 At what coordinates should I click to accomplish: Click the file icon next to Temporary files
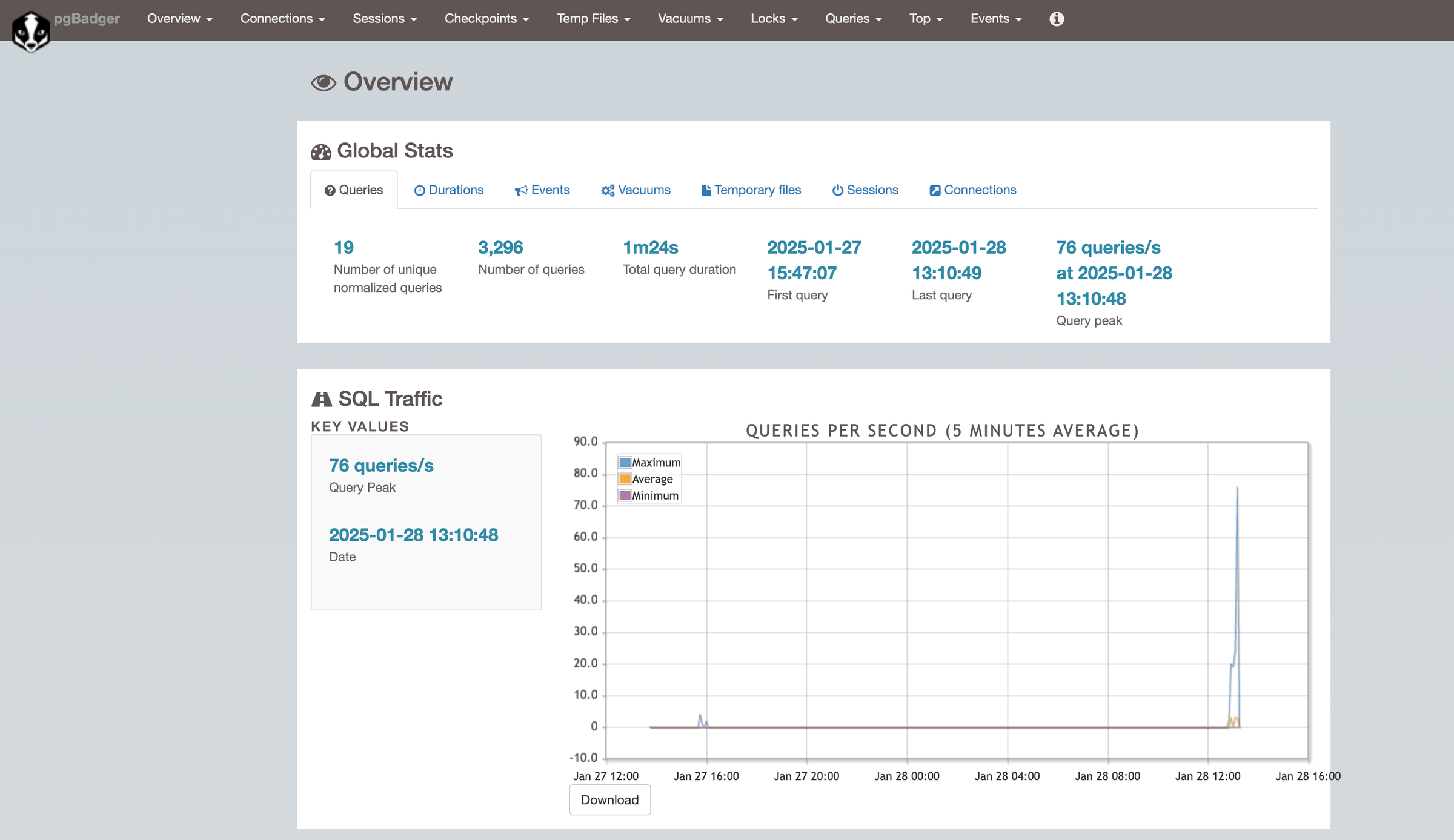706,190
